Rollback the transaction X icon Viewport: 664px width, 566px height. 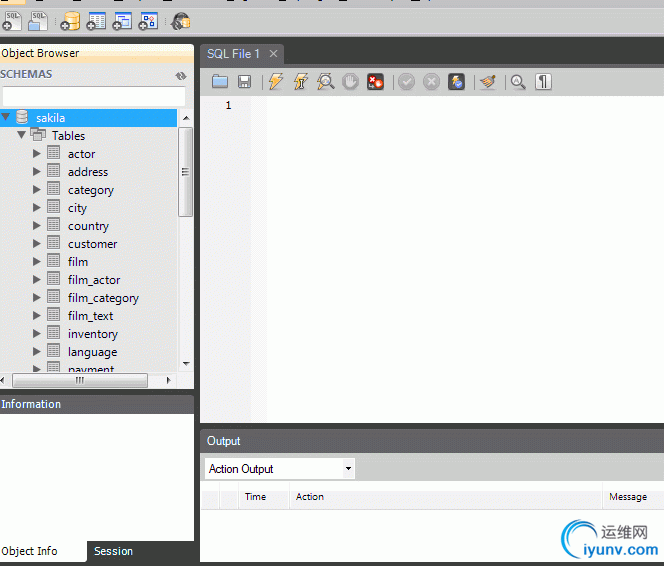(x=432, y=81)
